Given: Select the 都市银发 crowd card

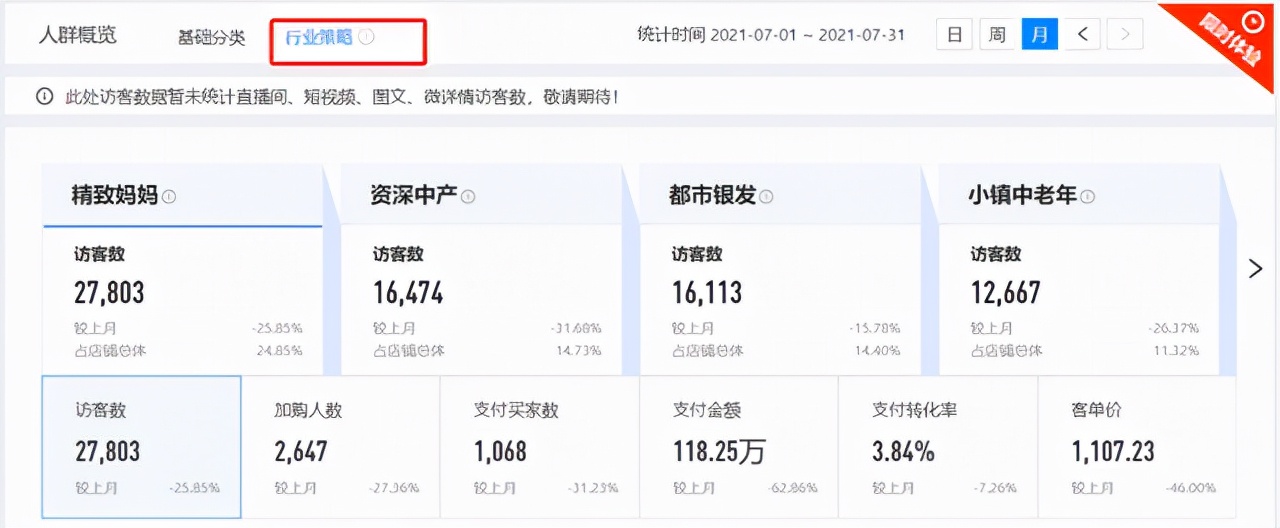Looking at the screenshot, I should [780, 270].
